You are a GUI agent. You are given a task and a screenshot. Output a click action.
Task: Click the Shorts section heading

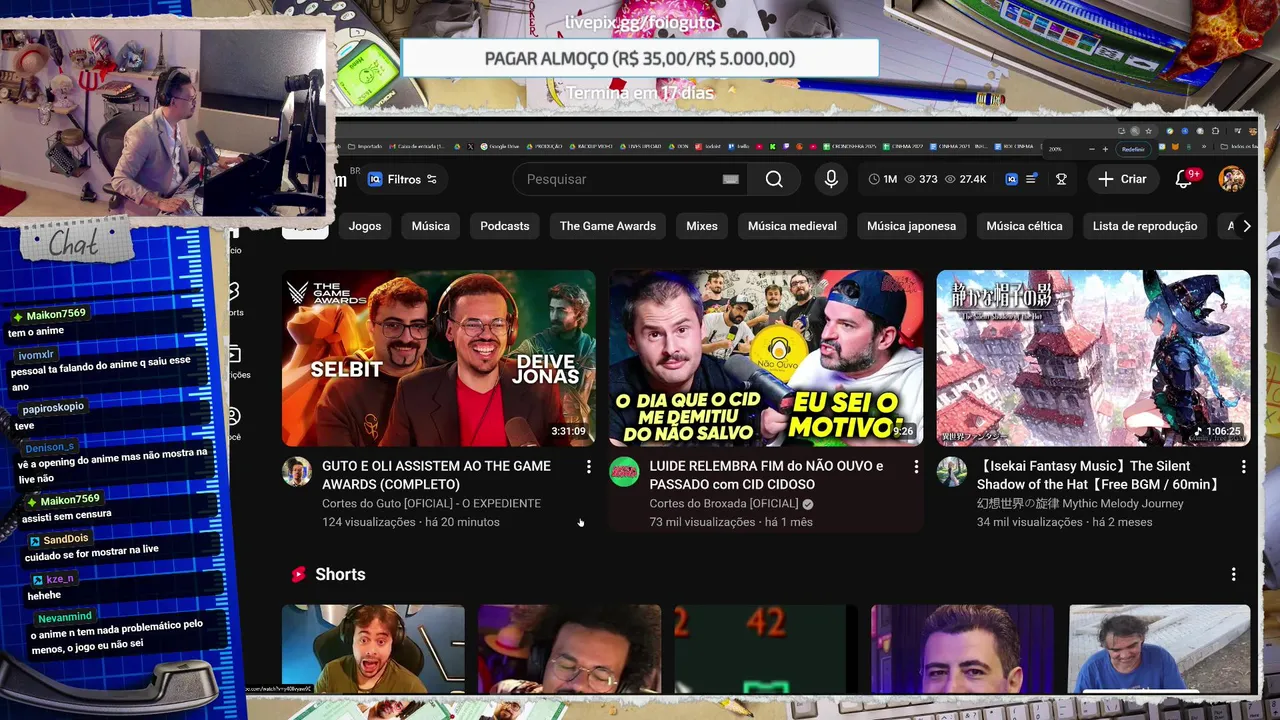[x=340, y=574]
